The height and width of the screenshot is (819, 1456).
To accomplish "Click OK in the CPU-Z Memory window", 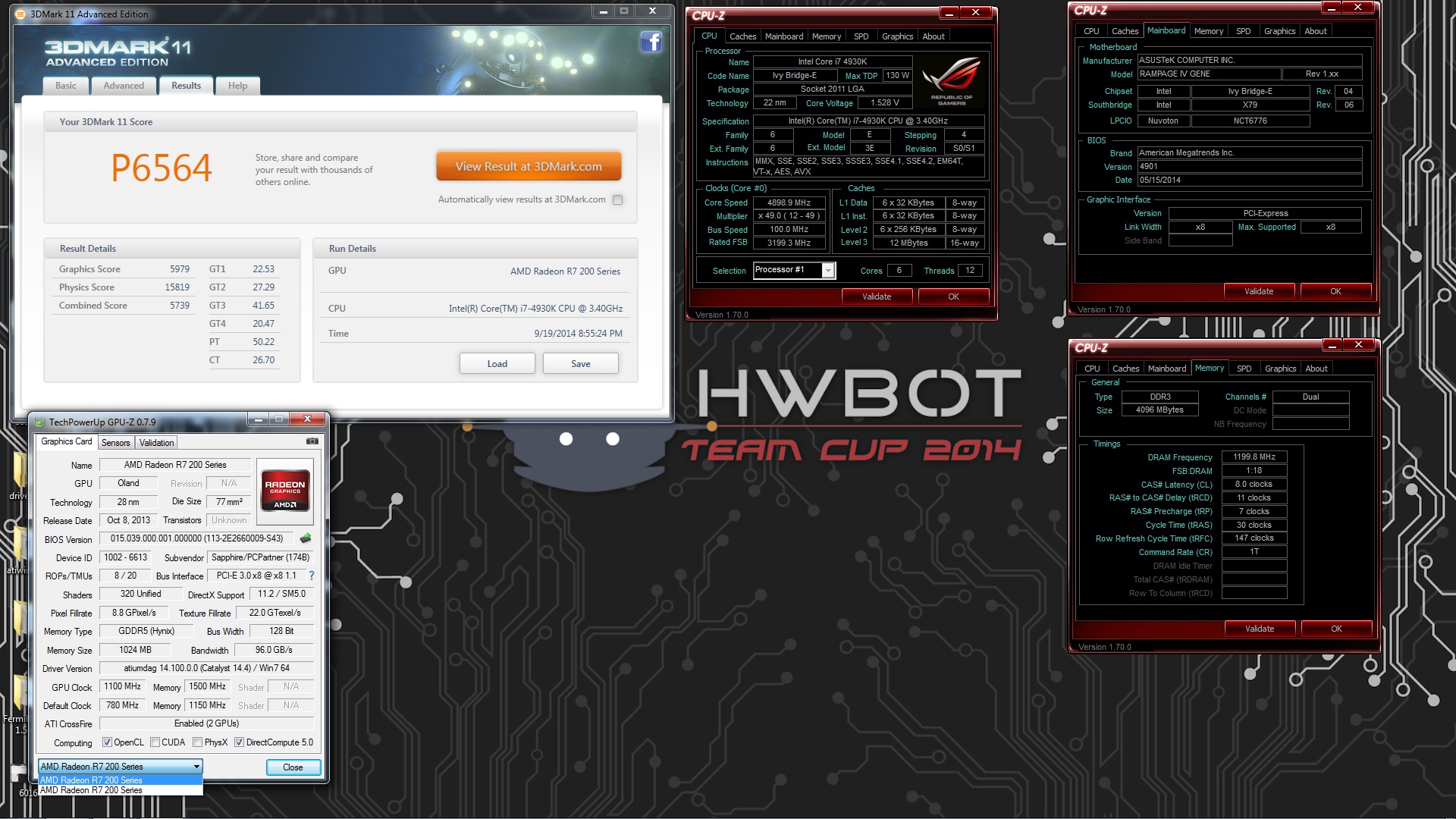I will [1336, 629].
